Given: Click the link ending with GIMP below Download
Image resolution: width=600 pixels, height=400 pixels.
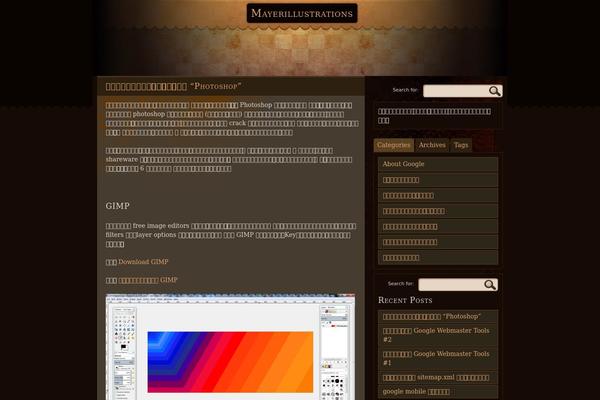Looking at the screenshot, I should pyautogui.click(x=148, y=280).
